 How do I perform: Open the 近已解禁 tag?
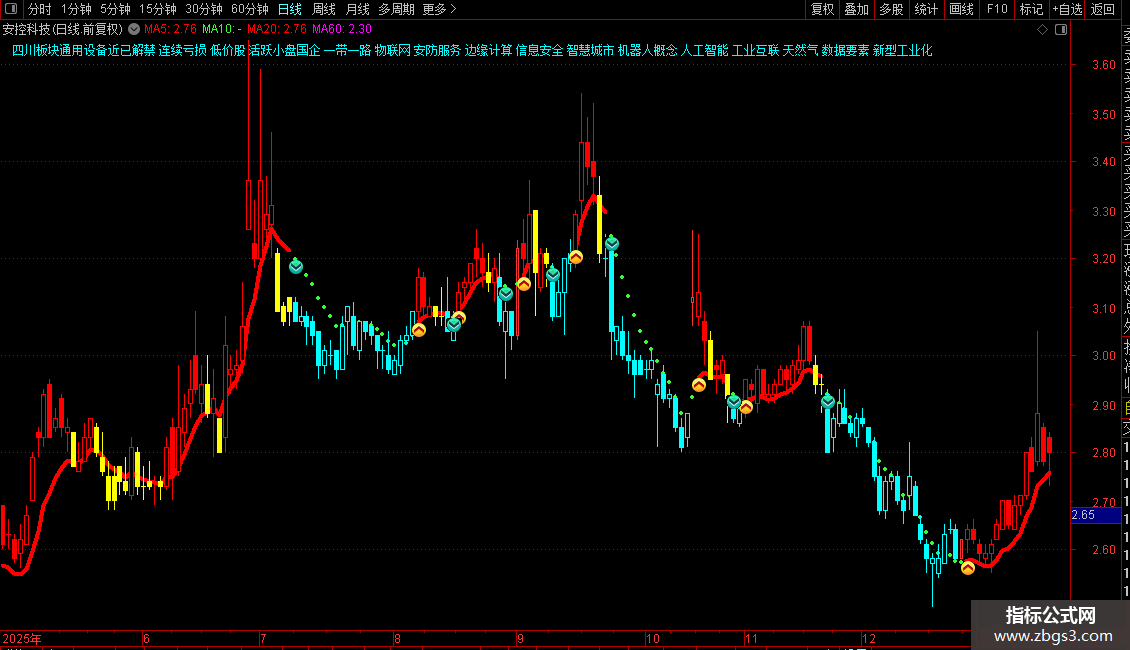pyautogui.click(x=132, y=50)
